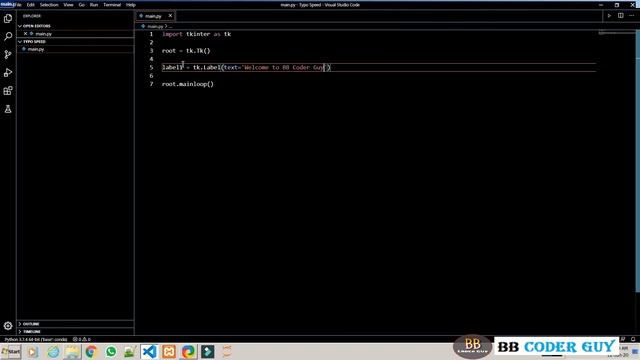The width and height of the screenshot is (640, 360).
Task: Open the View menu
Action: click(68, 5)
